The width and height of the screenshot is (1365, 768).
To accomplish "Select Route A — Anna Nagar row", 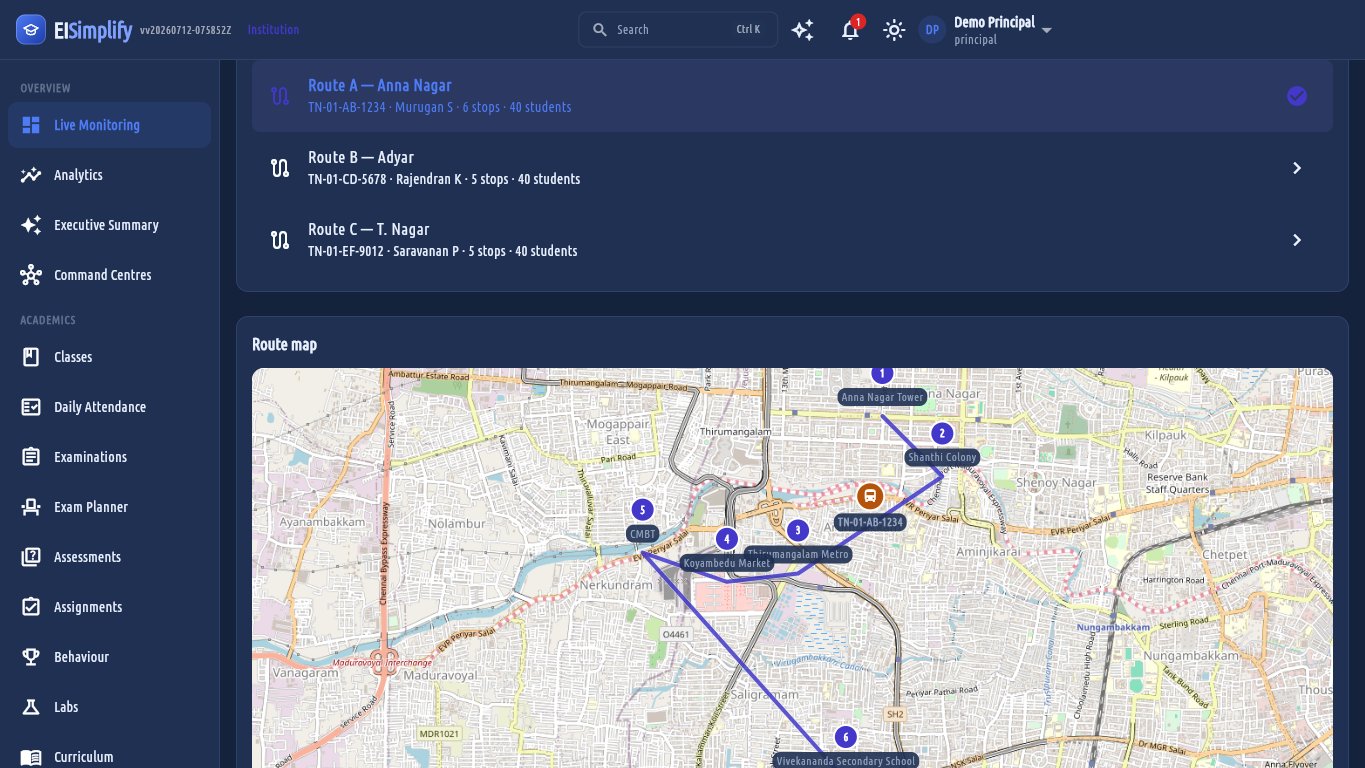I will tap(792, 96).
